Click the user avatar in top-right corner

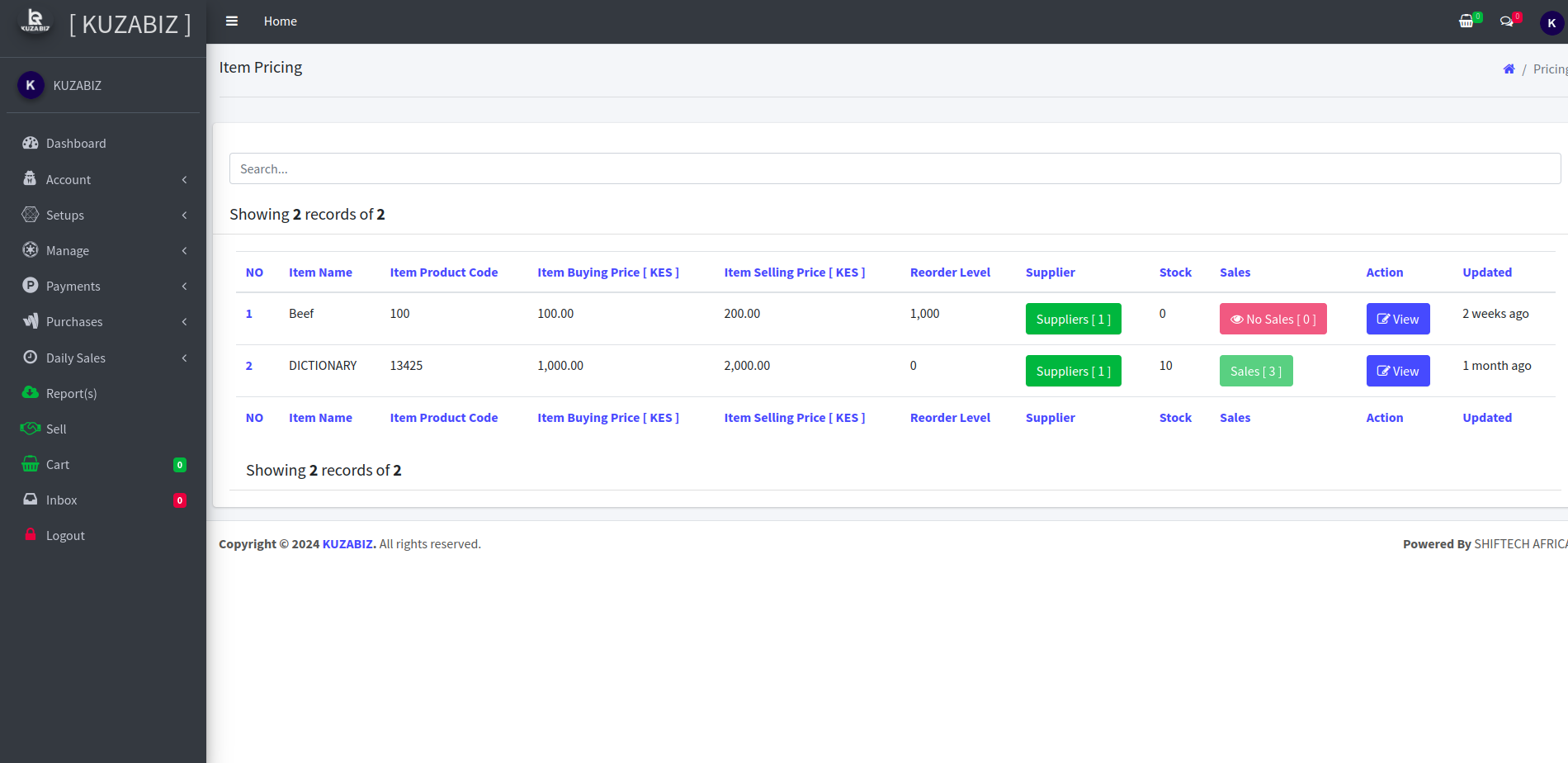(x=1551, y=23)
